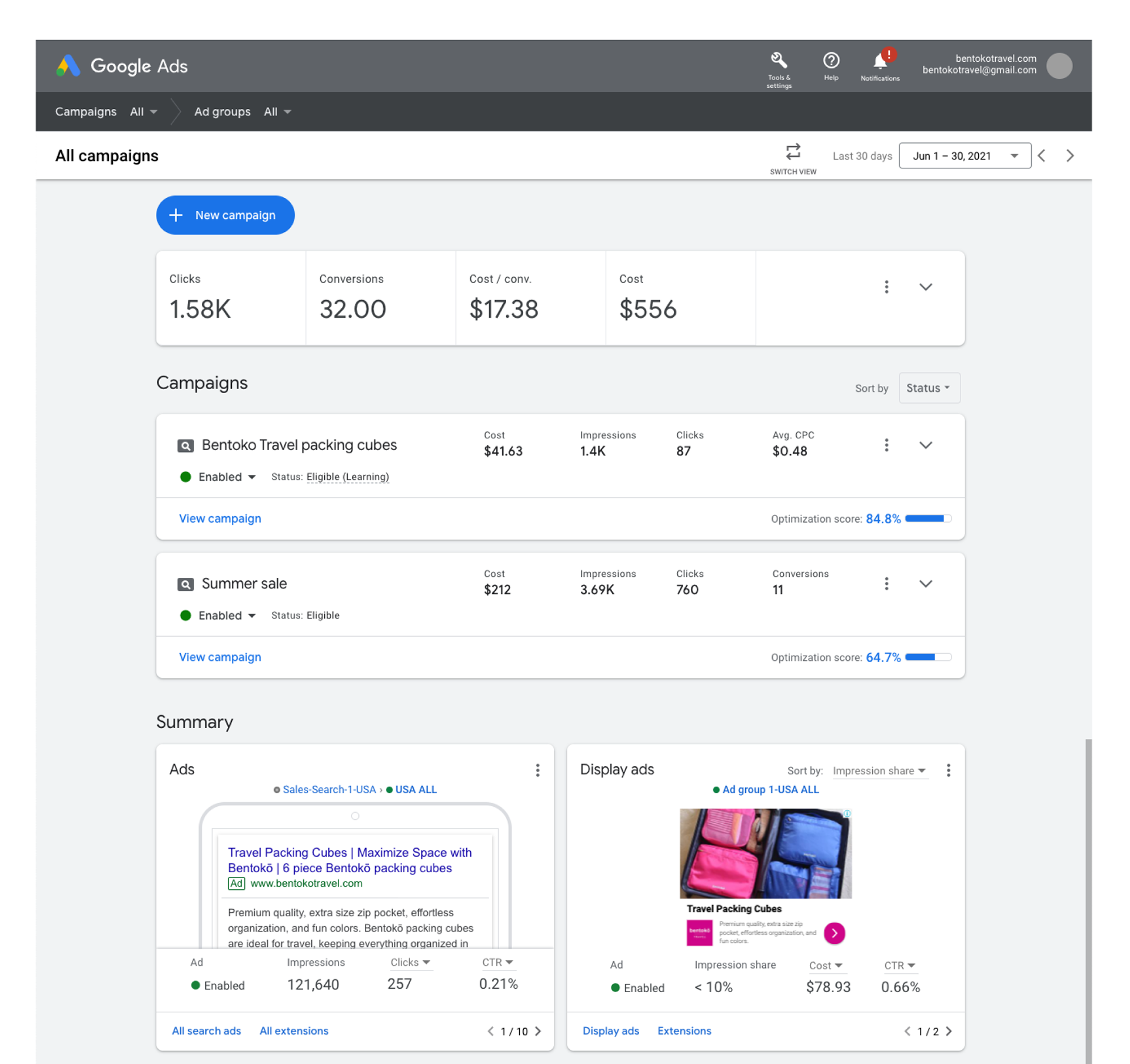Image resolution: width=1130 pixels, height=1064 pixels.
Task: Select the Clicks 1.58K metric tile
Action: pyautogui.click(x=231, y=298)
